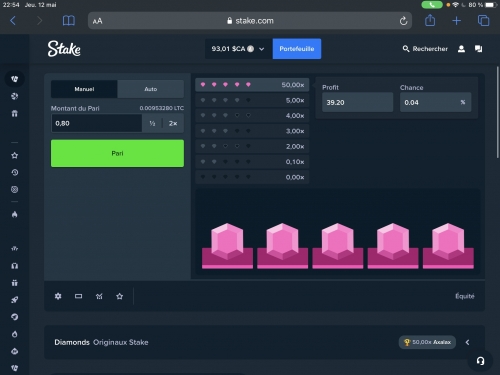Tap the green call indicator in status bar
Screen dimensions: 500x375
click(x=432, y=5)
